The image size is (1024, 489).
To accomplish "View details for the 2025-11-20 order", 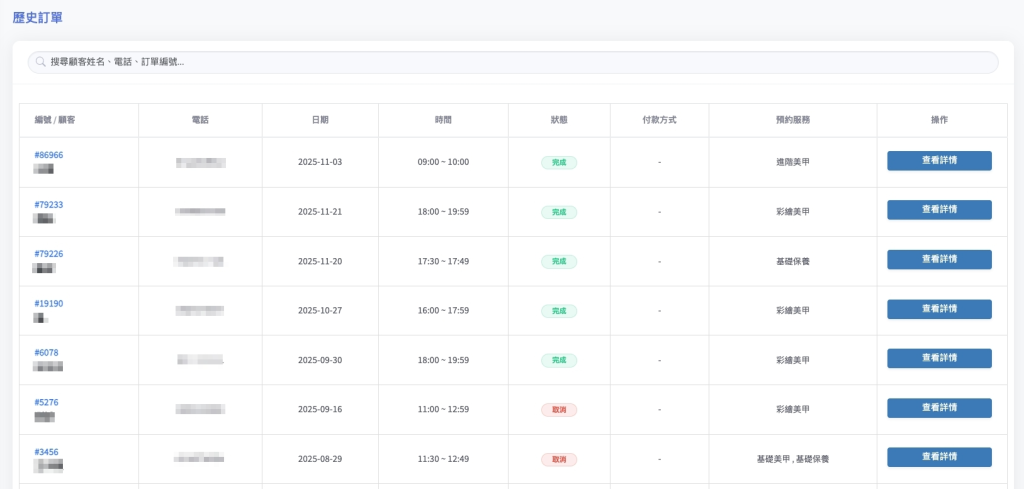I will click(939, 260).
